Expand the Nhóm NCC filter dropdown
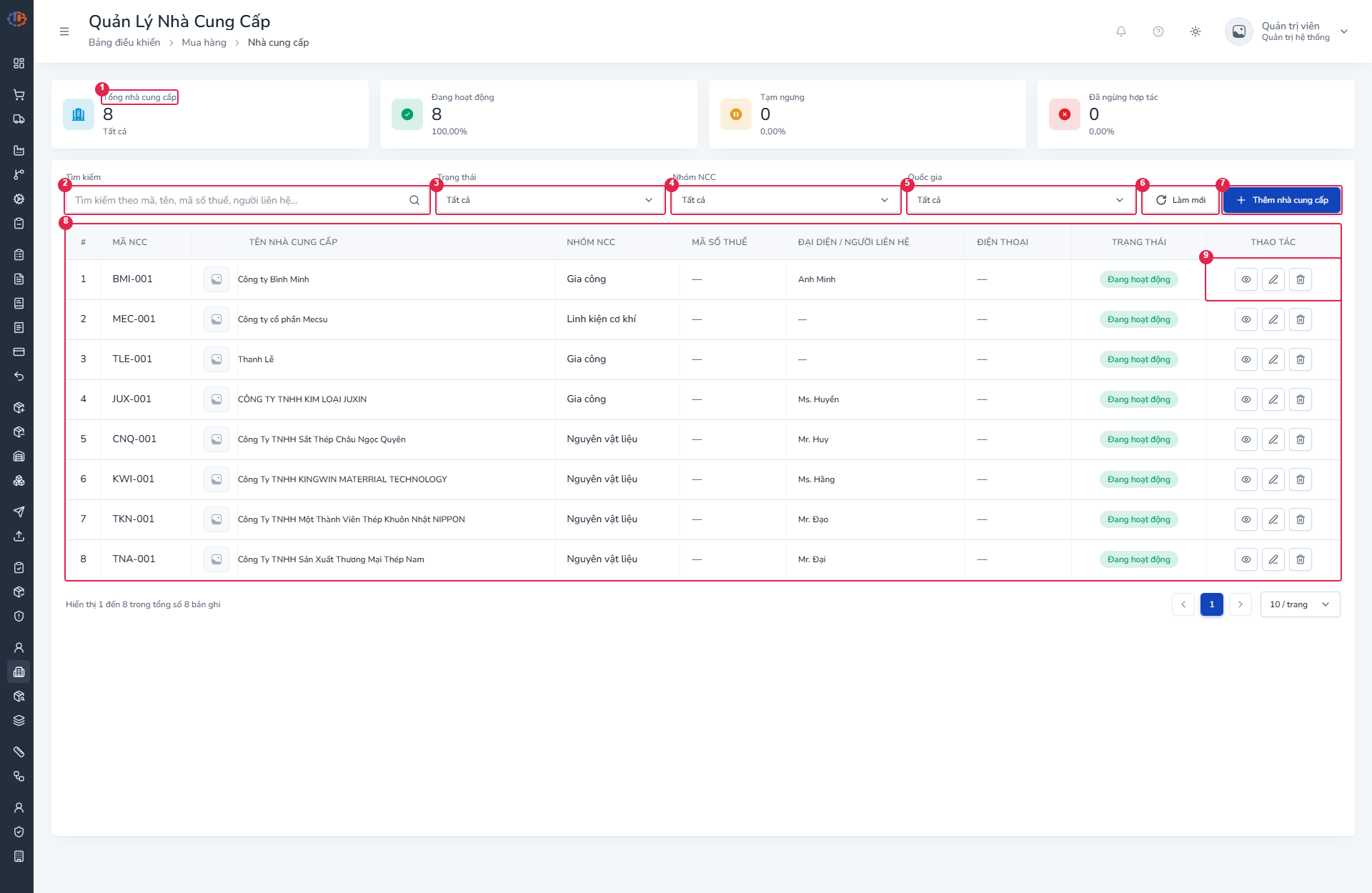The image size is (1372, 893). tap(785, 200)
